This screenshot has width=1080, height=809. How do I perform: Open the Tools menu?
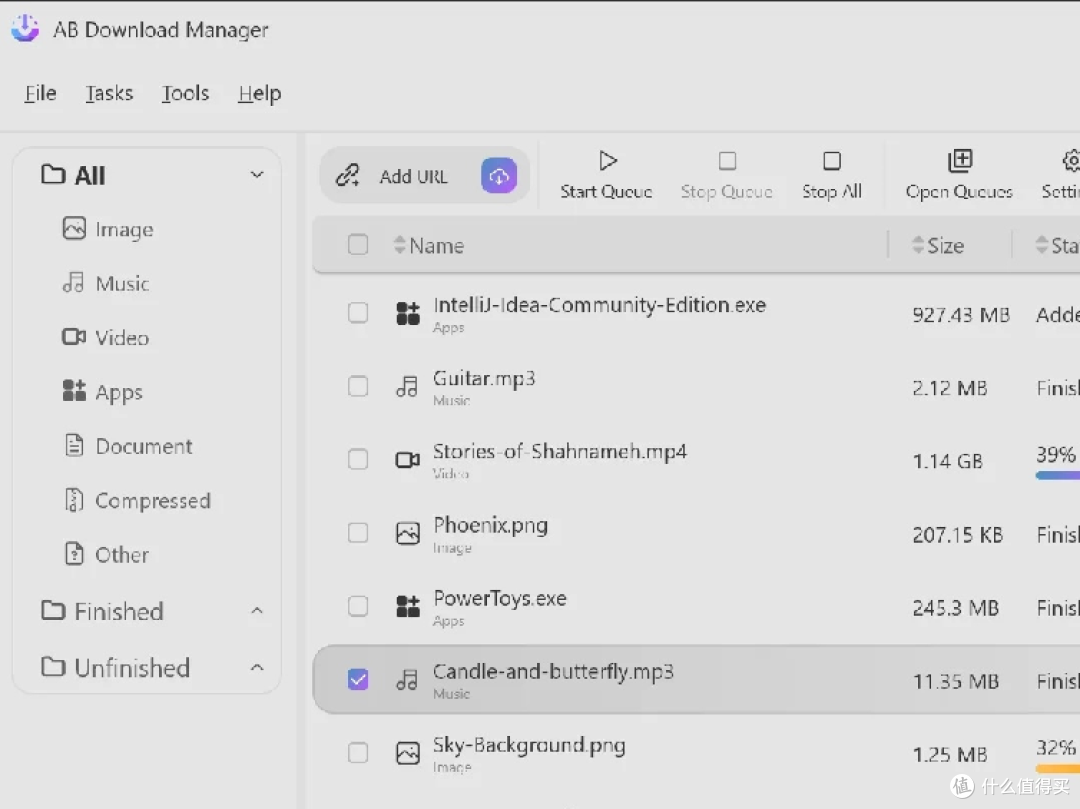[185, 93]
